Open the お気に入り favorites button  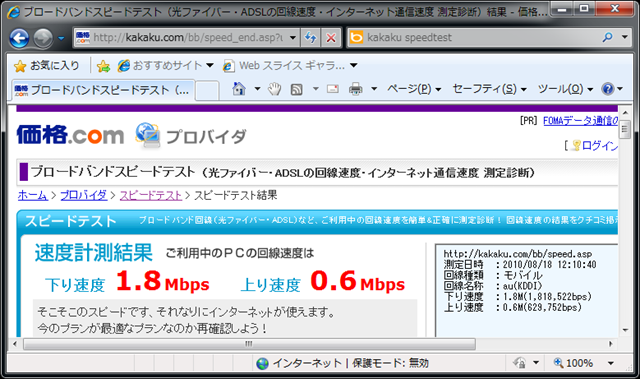point(47,66)
